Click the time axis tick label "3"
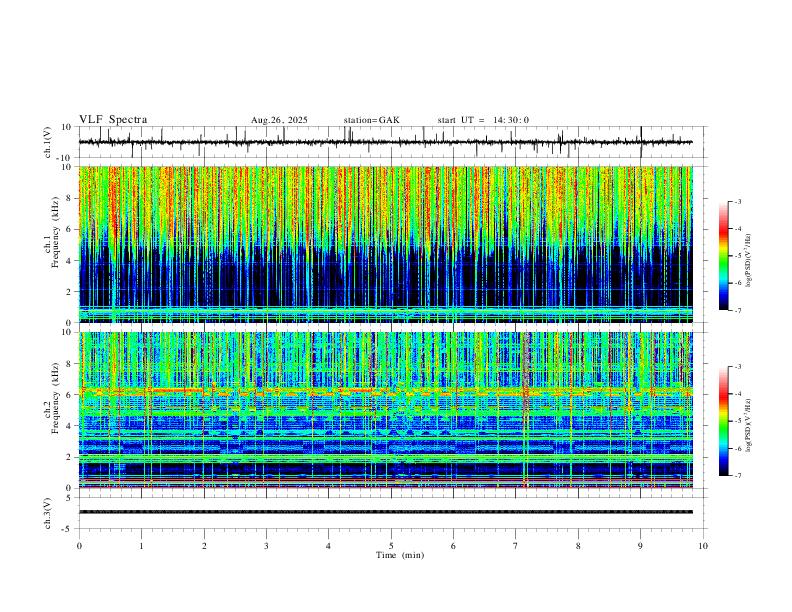 266,546
